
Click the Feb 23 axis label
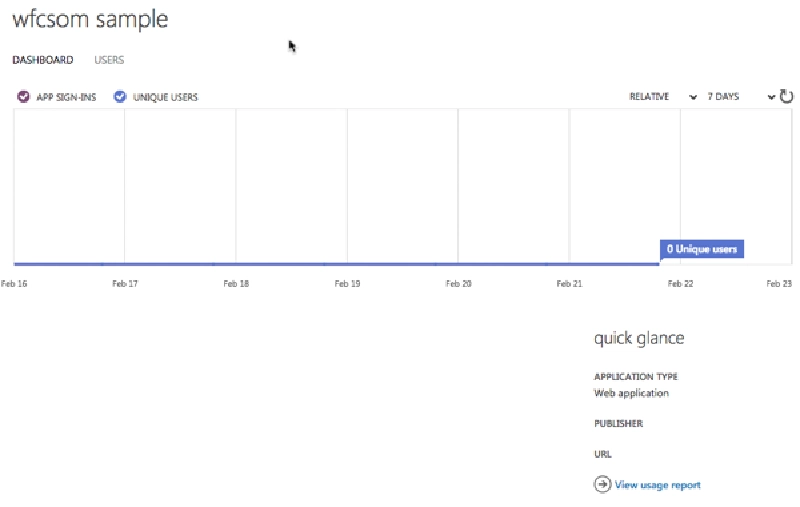(779, 284)
